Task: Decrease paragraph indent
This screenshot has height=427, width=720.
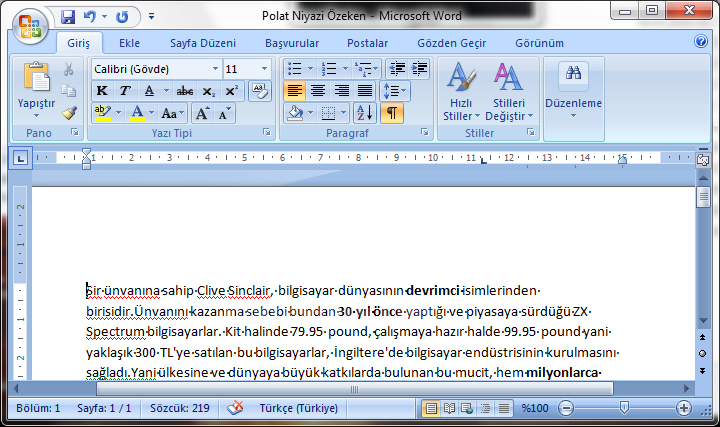Action: click(397, 69)
